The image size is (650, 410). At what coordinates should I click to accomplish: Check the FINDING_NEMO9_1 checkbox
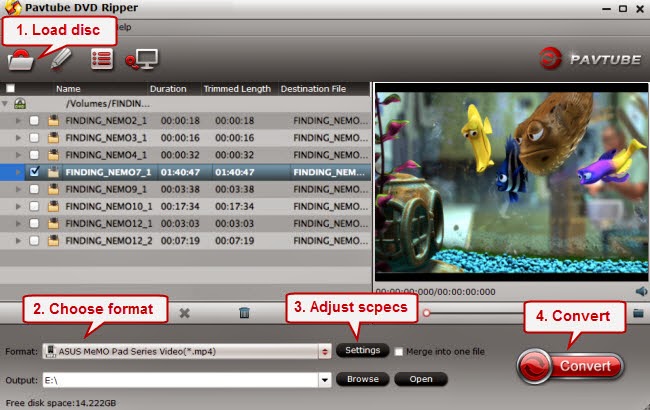34,189
